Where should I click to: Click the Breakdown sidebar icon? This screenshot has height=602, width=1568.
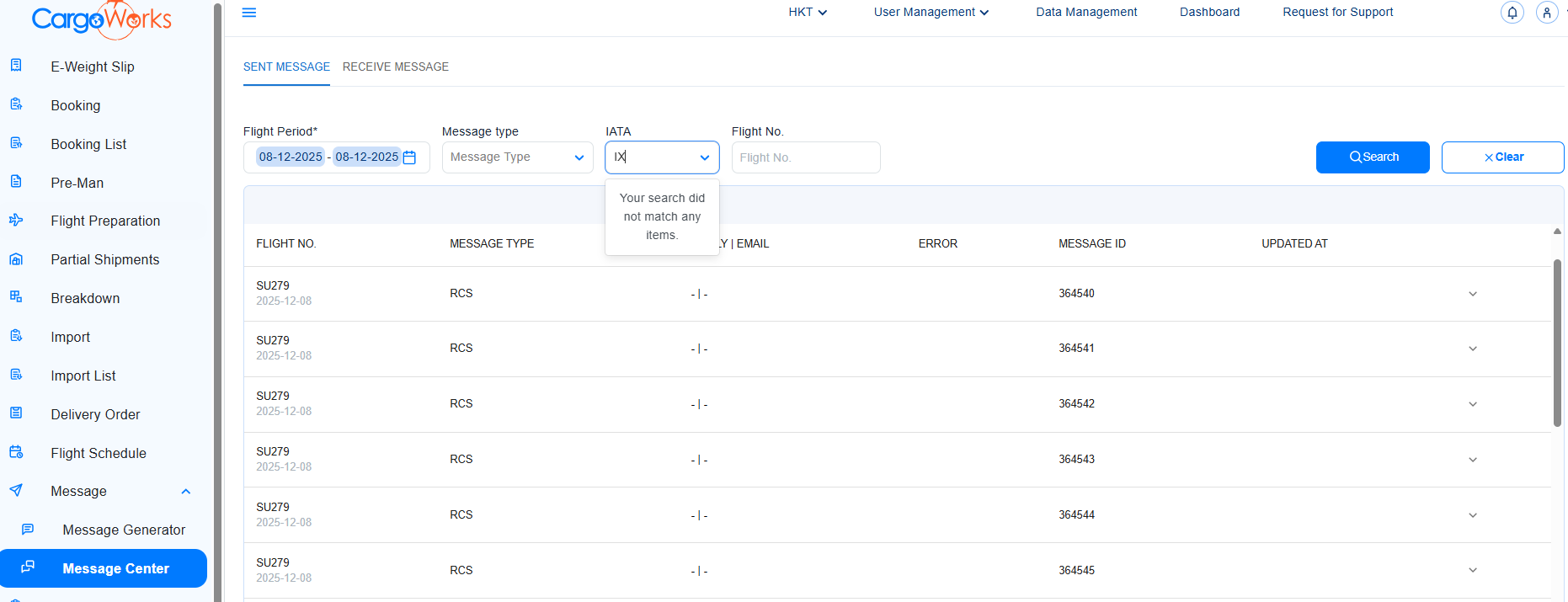[x=16, y=297]
